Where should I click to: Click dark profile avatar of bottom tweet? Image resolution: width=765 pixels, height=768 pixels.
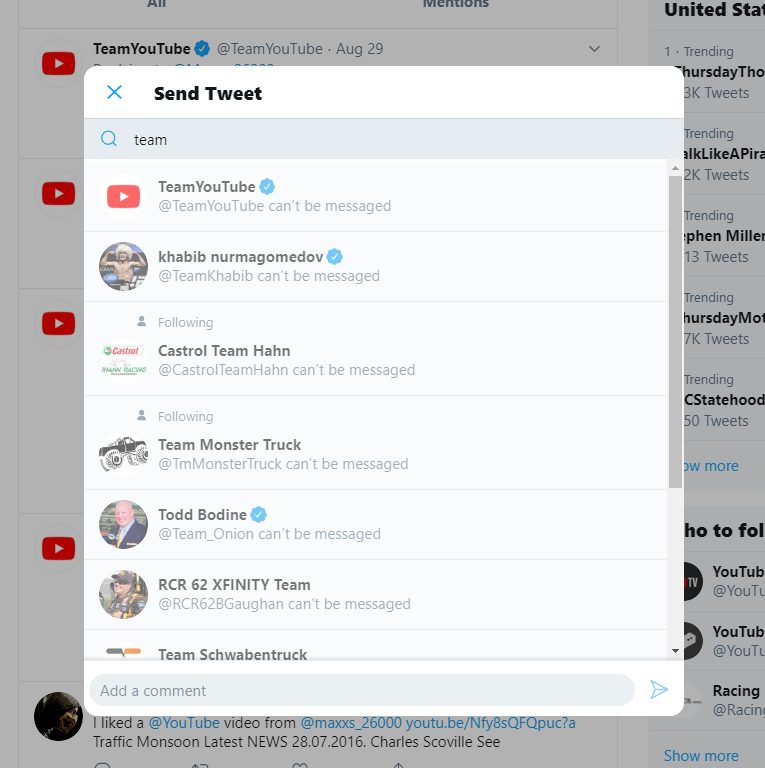click(x=58, y=716)
